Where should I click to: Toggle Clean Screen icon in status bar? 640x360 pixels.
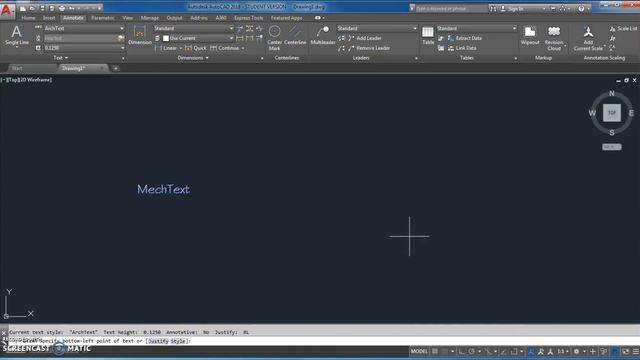pyautogui.click(x=626, y=351)
